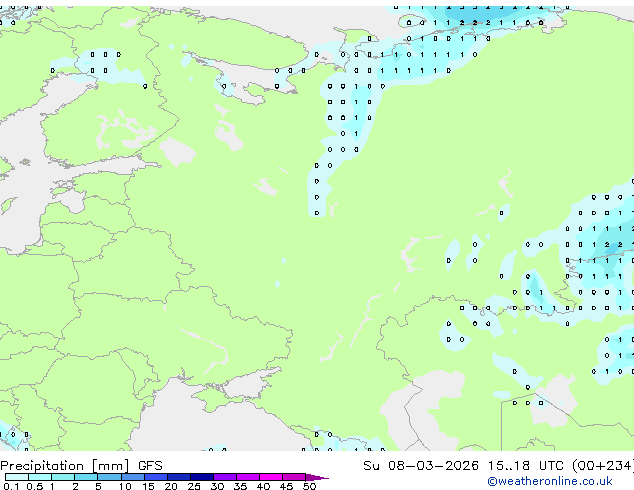Click the purple over-50 arrow of legend
This screenshot has width=634, height=490.
point(317,477)
